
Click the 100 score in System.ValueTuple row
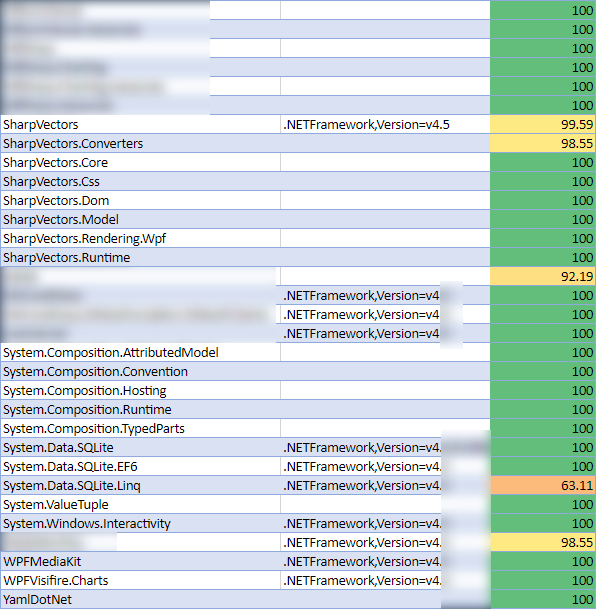tap(543, 505)
